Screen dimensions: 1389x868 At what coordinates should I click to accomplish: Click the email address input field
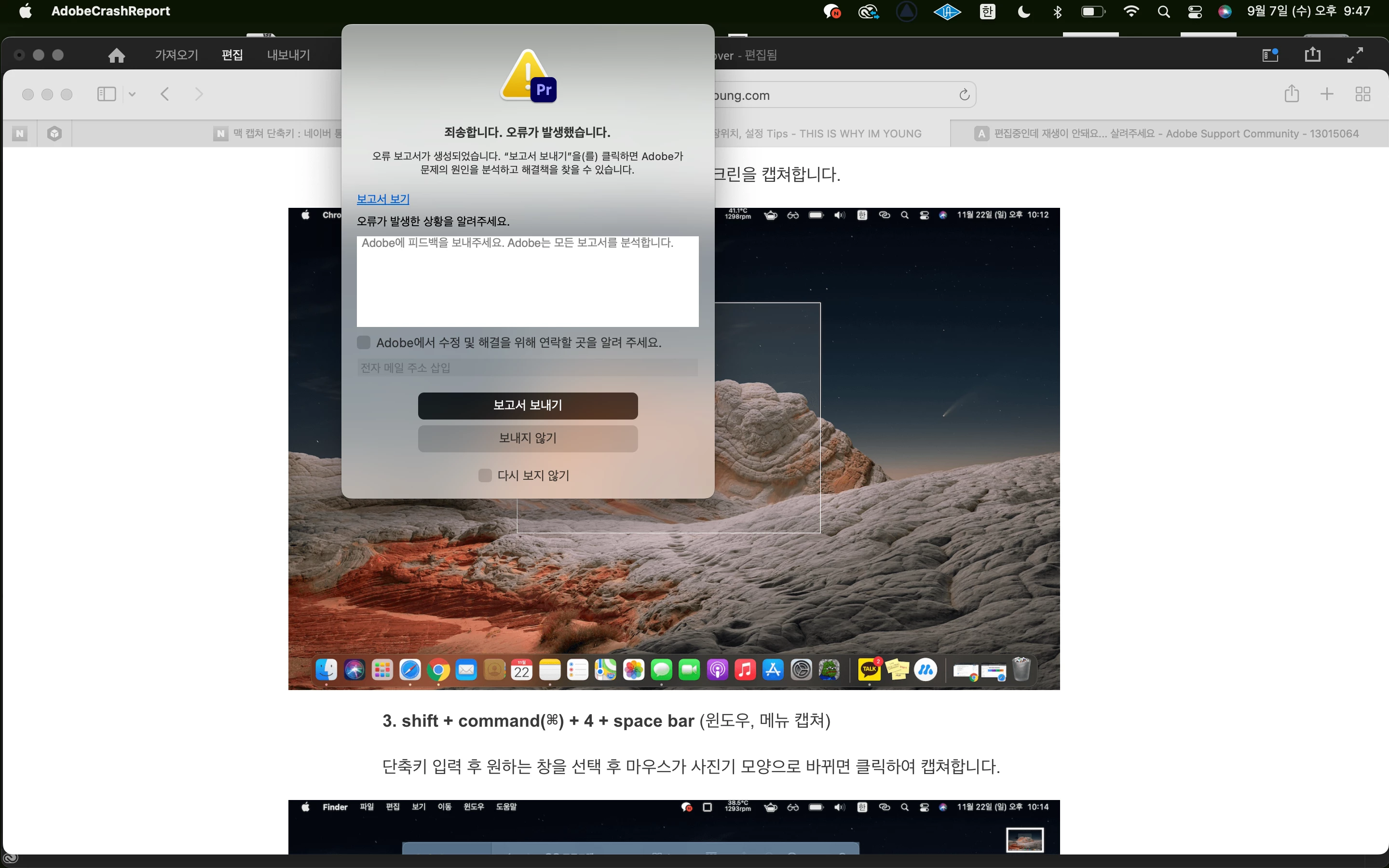tap(528, 368)
